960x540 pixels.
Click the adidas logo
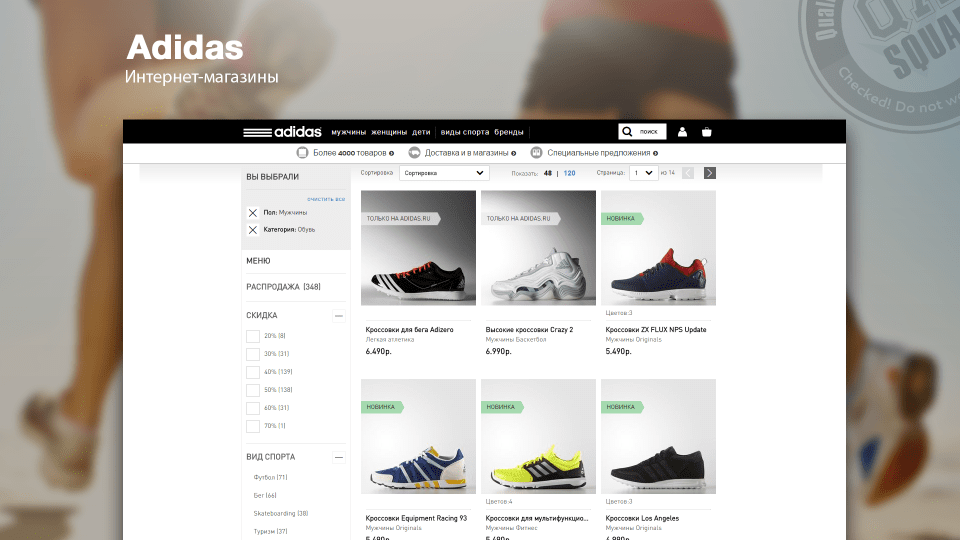click(282, 131)
